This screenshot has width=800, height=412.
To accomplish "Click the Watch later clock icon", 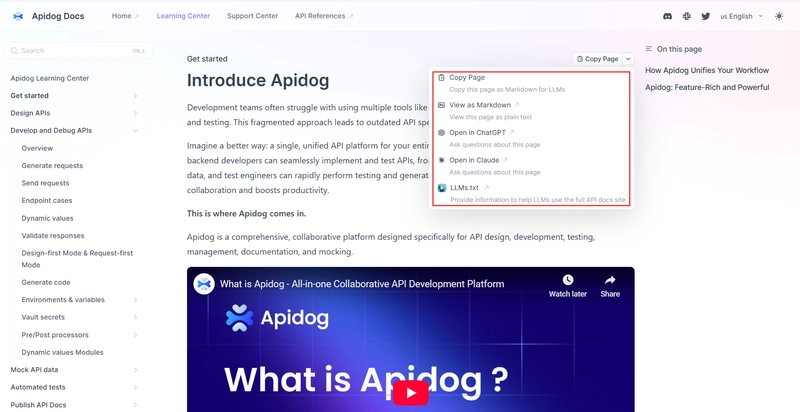I will (x=567, y=280).
